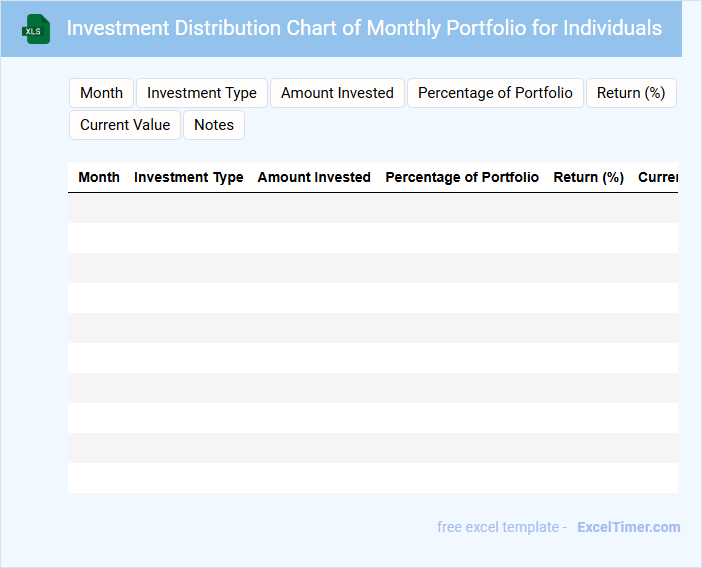Click the Investment Type column header
702x568 pixels.
click(x=189, y=177)
